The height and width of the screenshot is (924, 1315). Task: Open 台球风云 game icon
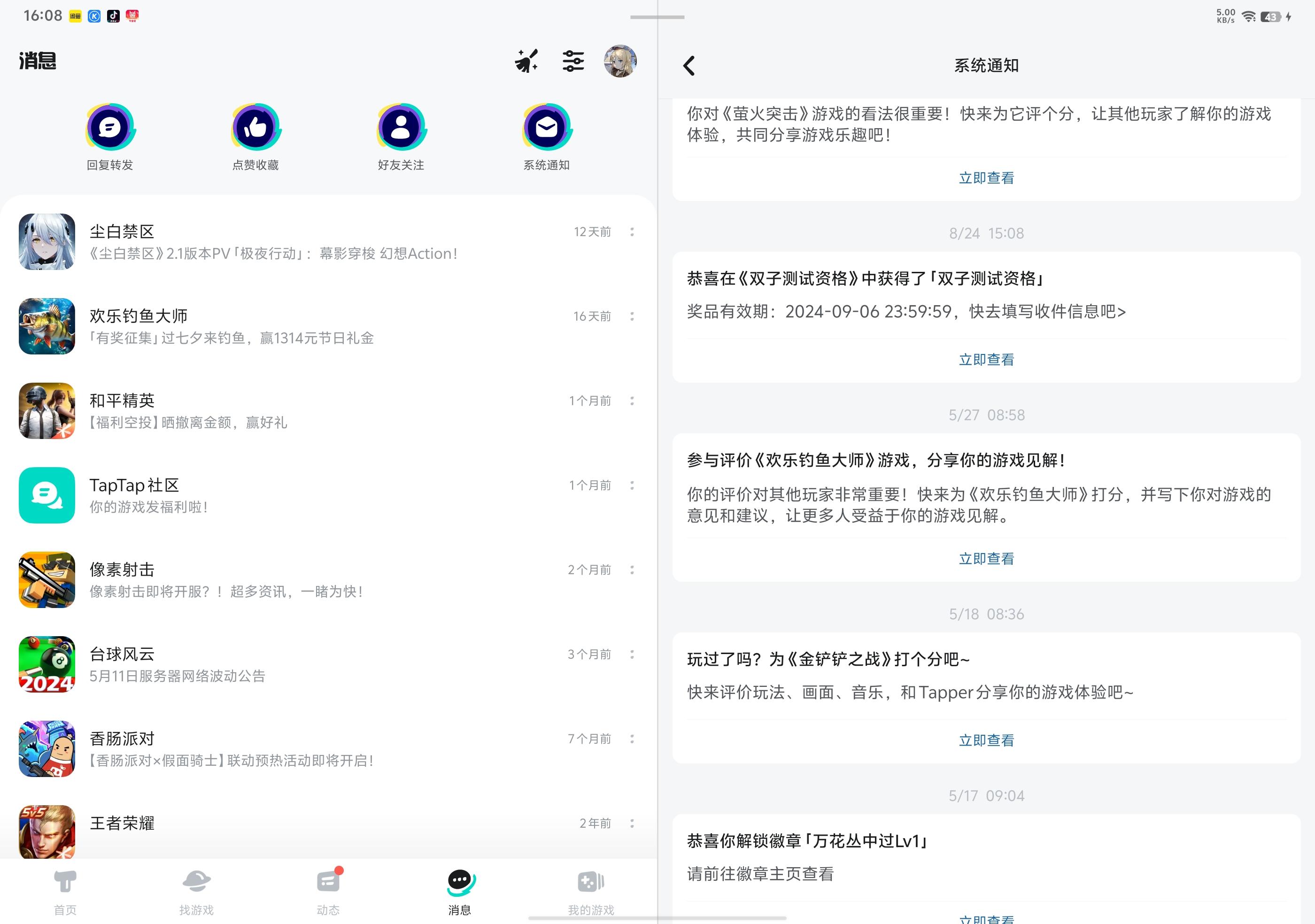[x=47, y=664]
